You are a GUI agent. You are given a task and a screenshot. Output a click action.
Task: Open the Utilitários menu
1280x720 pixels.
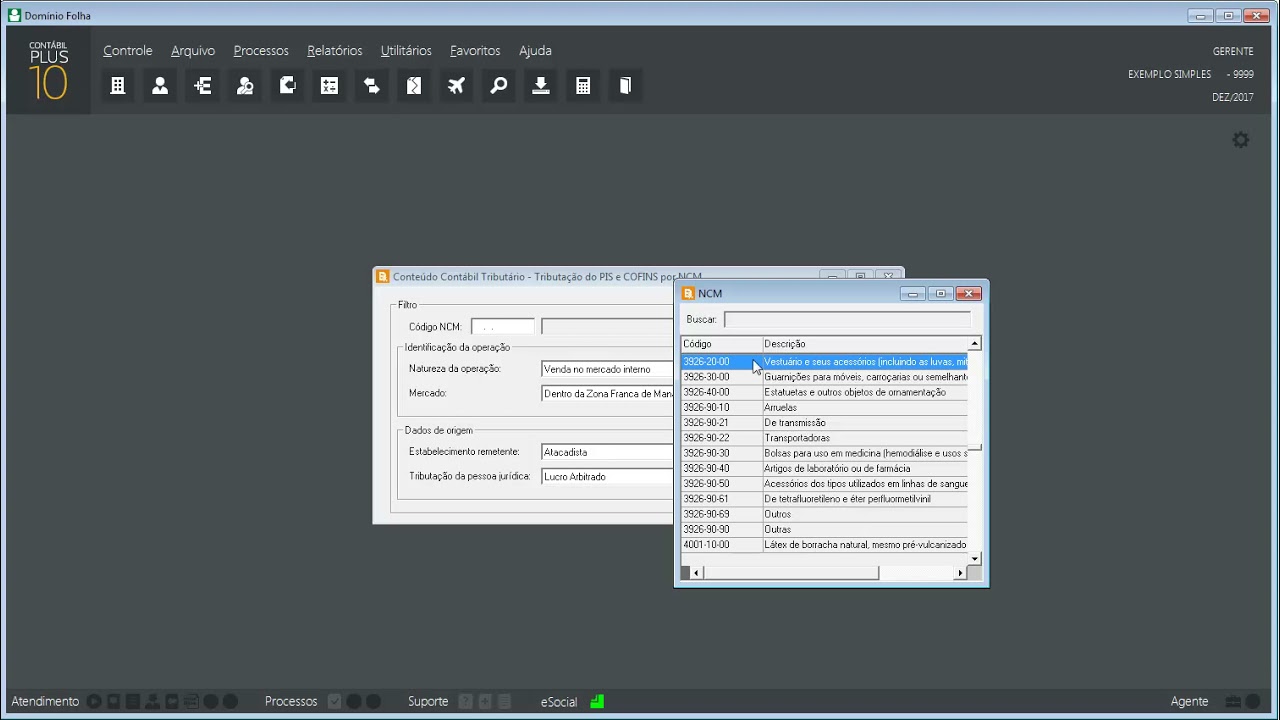click(x=406, y=51)
